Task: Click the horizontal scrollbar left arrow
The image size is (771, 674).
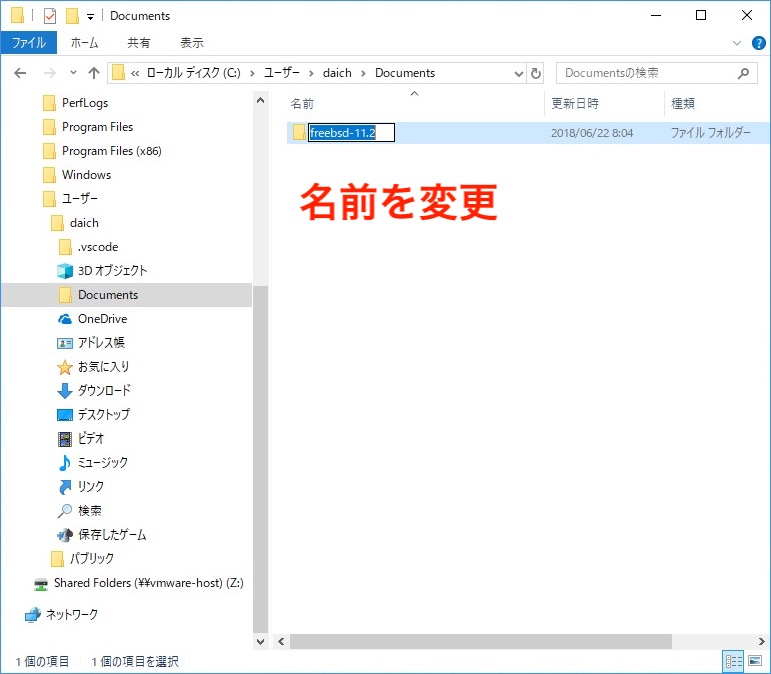Action: [281, 642]
